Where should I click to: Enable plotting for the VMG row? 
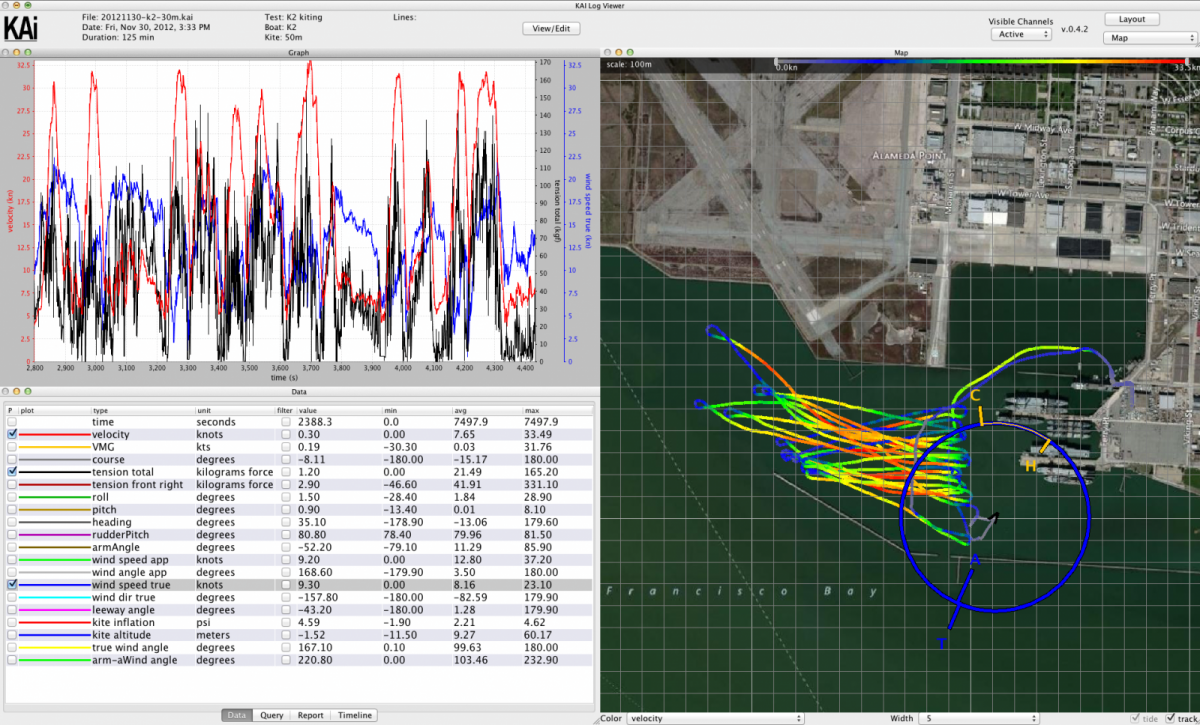pos(12,447)
